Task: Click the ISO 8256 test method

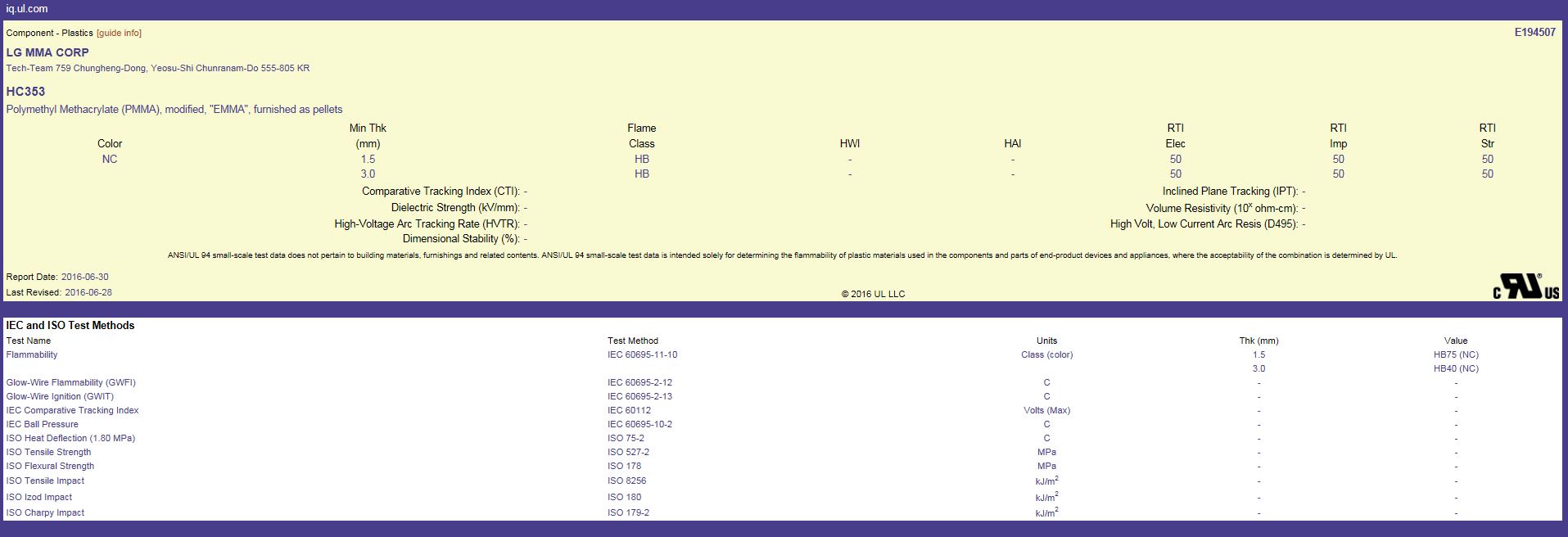Action: pyautogui.click(x=627, y=481)
